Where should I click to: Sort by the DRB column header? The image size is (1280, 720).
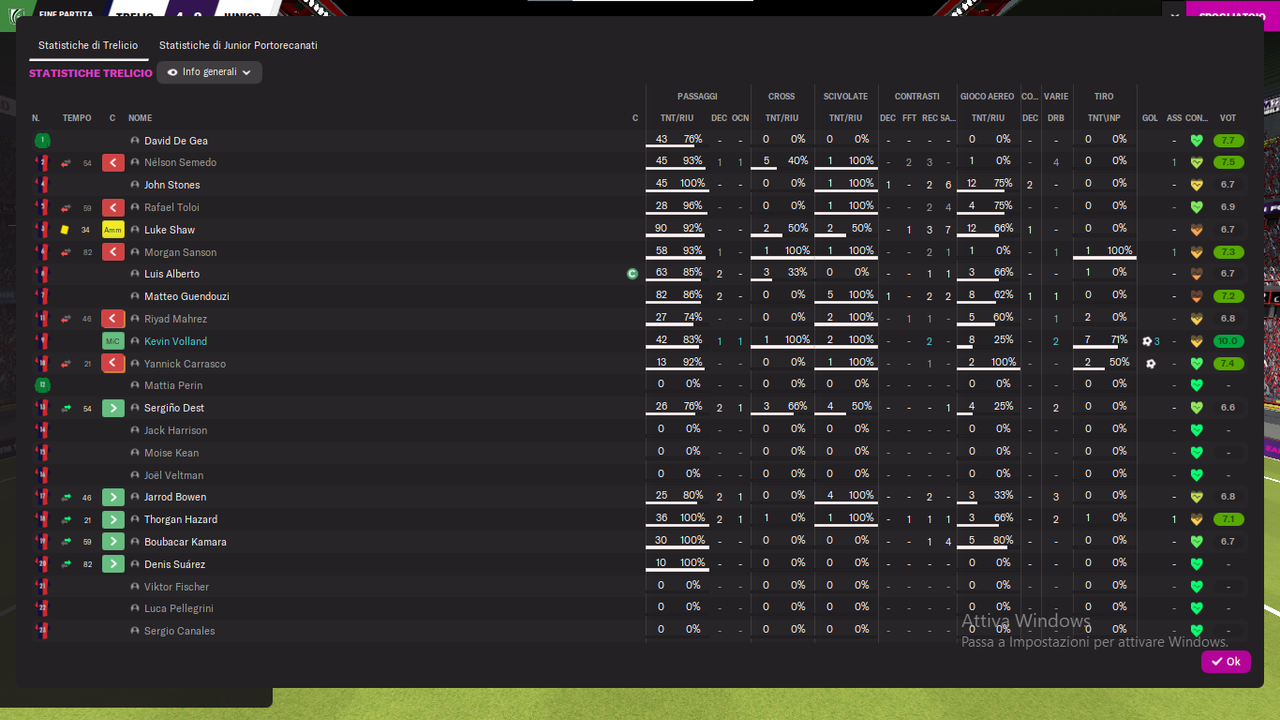click(x=1056, y=118)
